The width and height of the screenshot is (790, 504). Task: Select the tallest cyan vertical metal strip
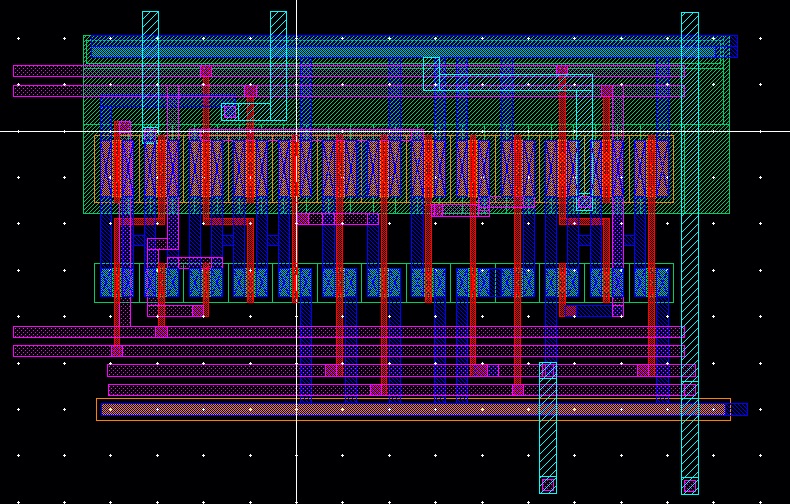tap(690, 253)
